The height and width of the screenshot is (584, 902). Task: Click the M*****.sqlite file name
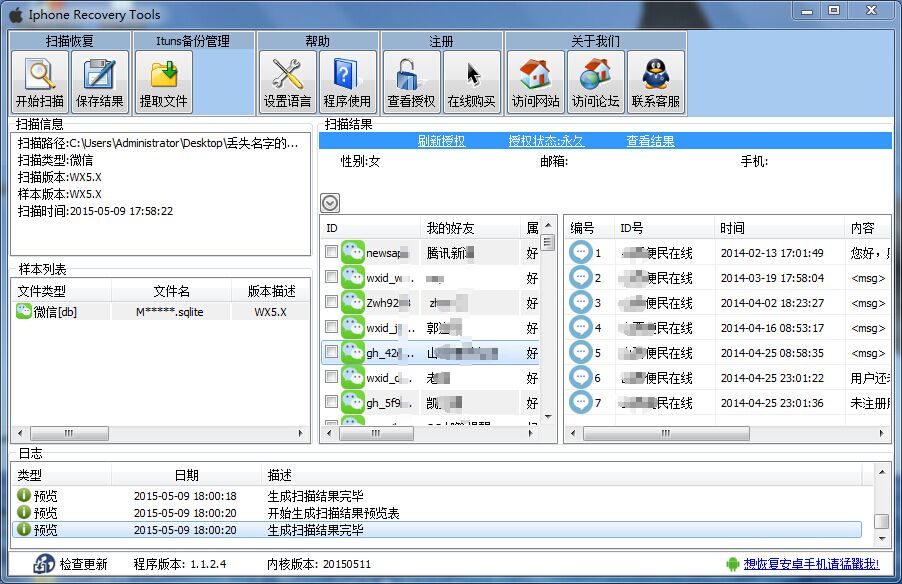coord(170,312)
